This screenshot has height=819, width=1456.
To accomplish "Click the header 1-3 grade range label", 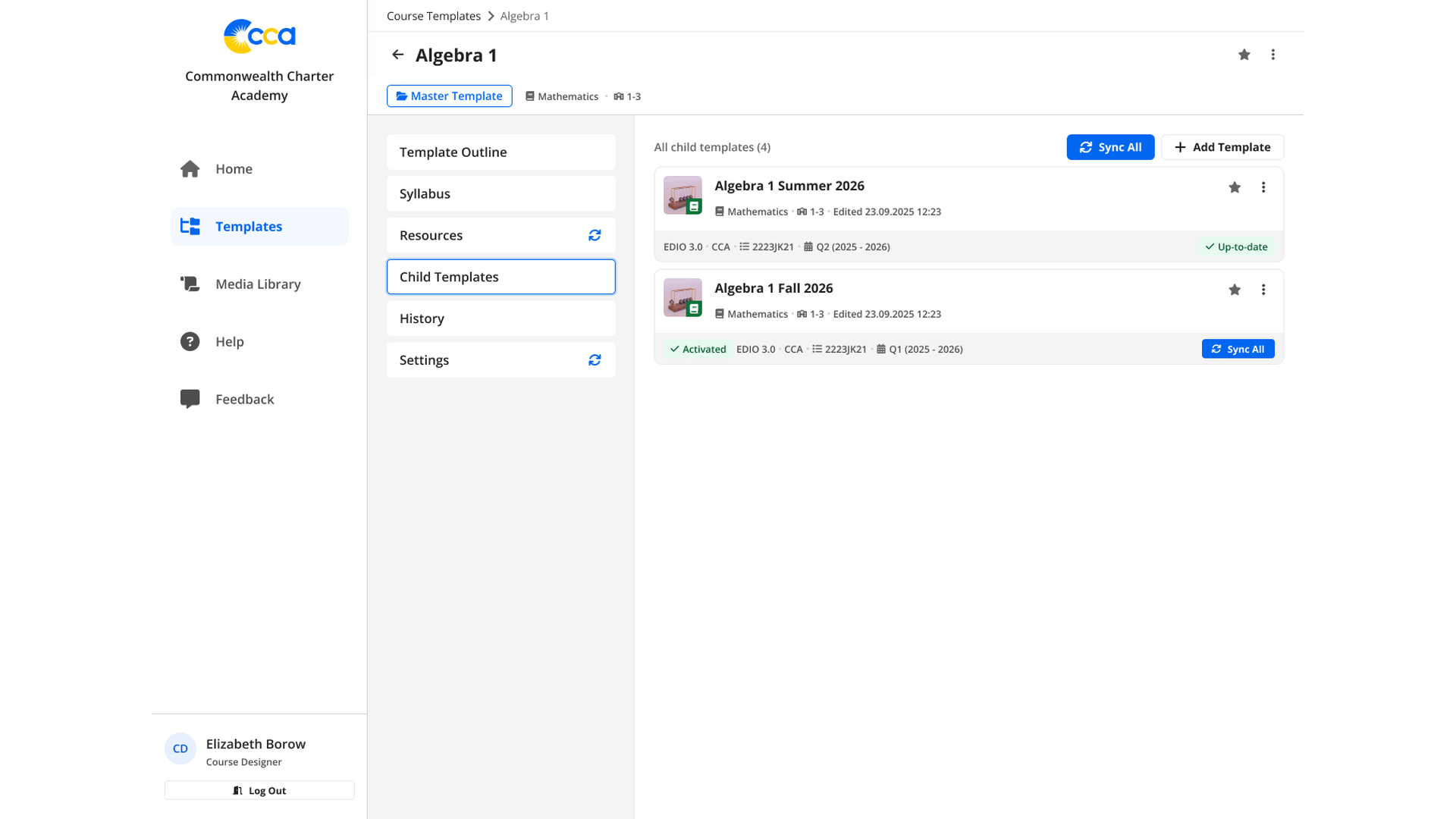I will pos(627,96).
